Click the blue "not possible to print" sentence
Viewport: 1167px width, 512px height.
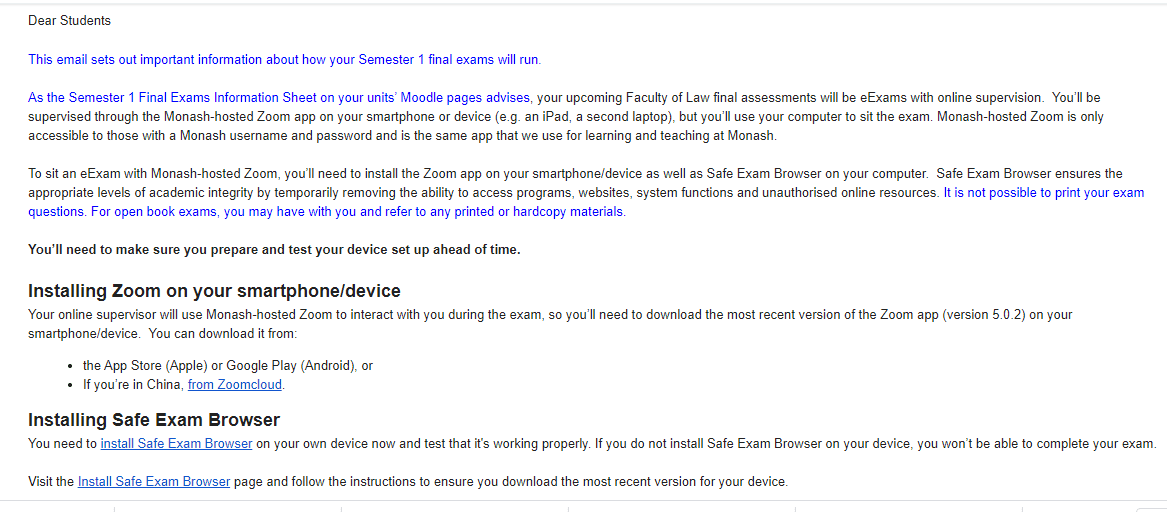pyautogui.click(x=1043, y=192)
